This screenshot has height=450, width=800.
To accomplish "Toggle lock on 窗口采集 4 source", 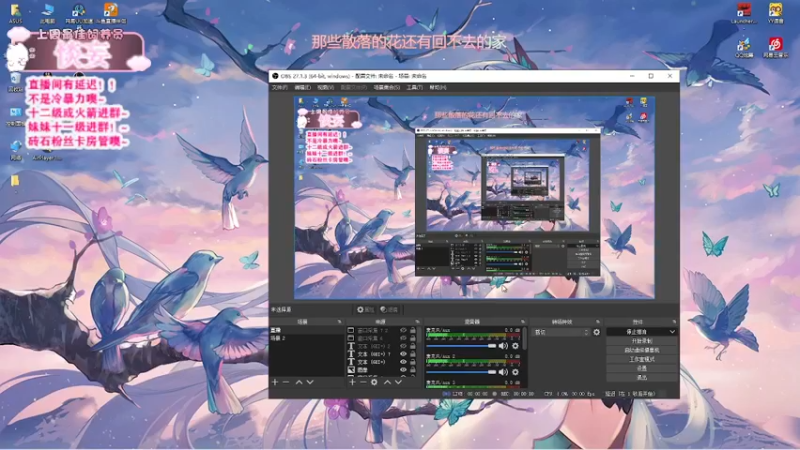I will (413, 338).
